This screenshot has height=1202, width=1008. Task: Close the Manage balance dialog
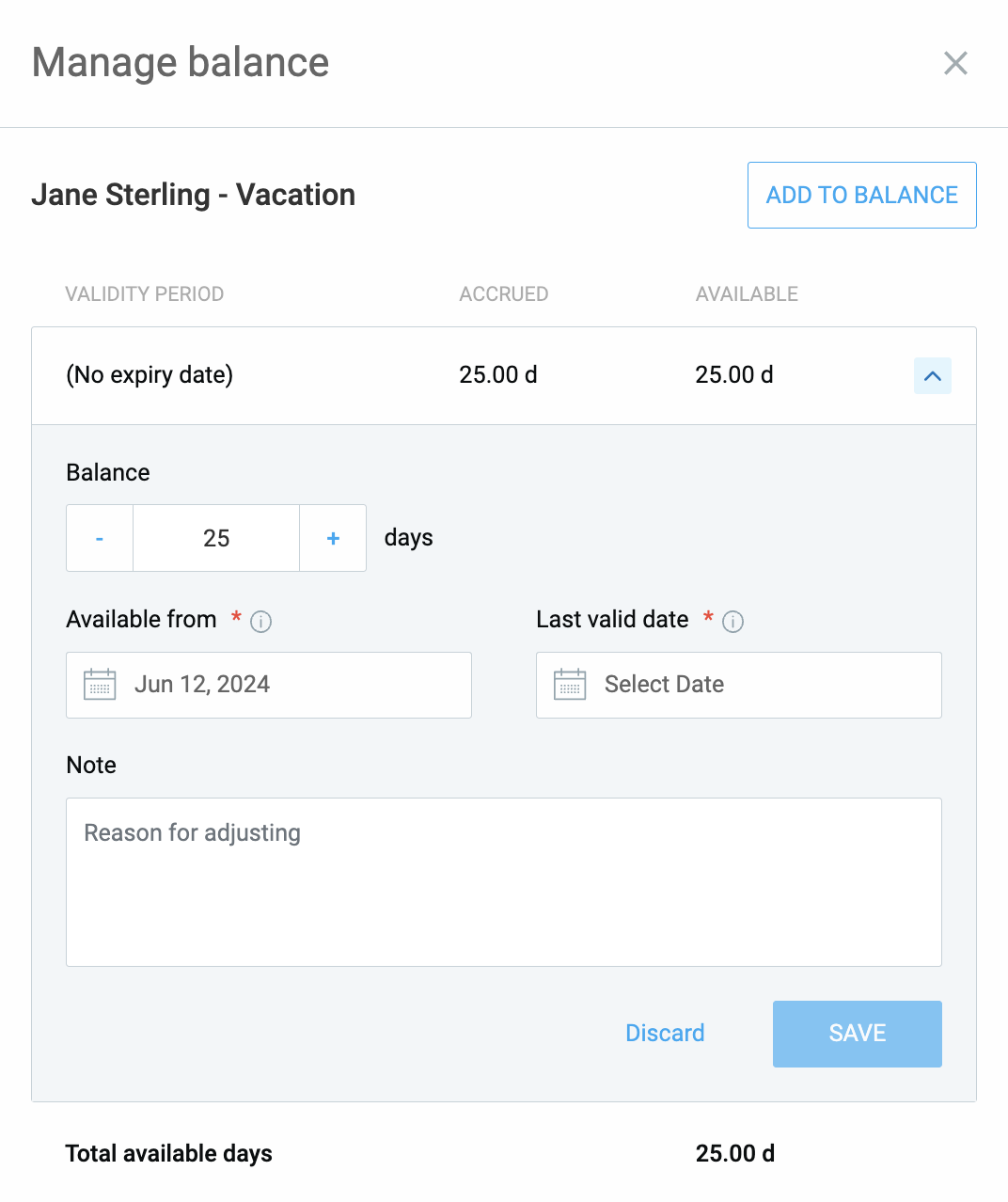[955, 63]
